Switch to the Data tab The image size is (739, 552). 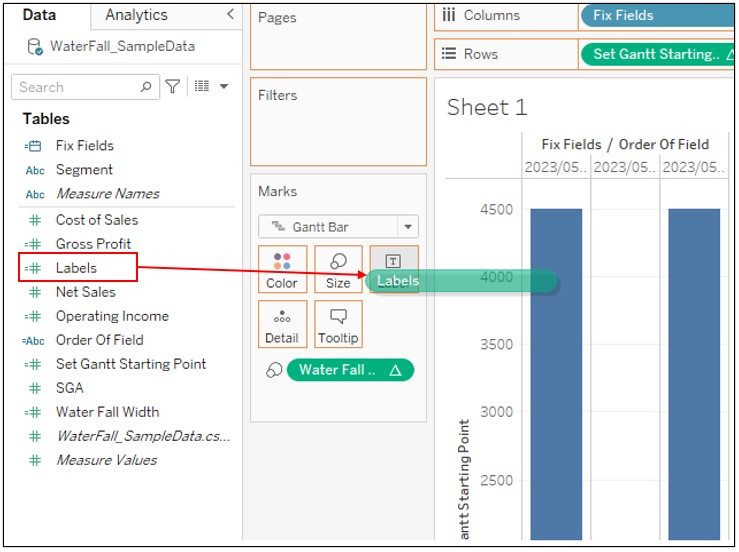[x=40, y=15]
